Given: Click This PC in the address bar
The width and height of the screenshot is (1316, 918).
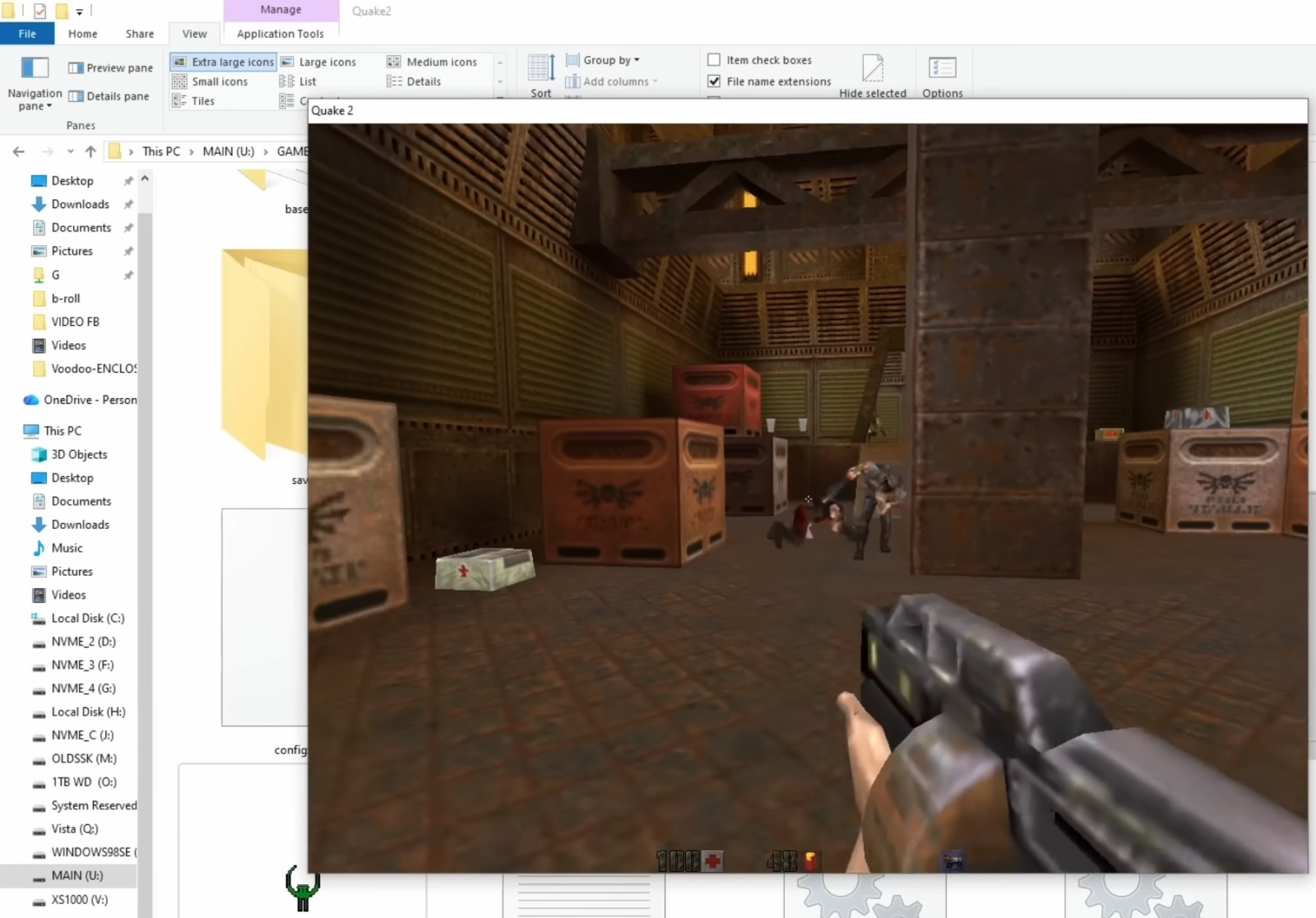Looking at the screenshot, I should (160, 151).
